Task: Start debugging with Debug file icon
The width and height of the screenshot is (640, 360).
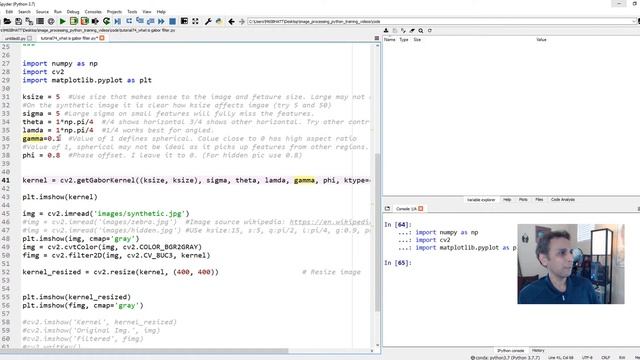Action: coord(118,21)
